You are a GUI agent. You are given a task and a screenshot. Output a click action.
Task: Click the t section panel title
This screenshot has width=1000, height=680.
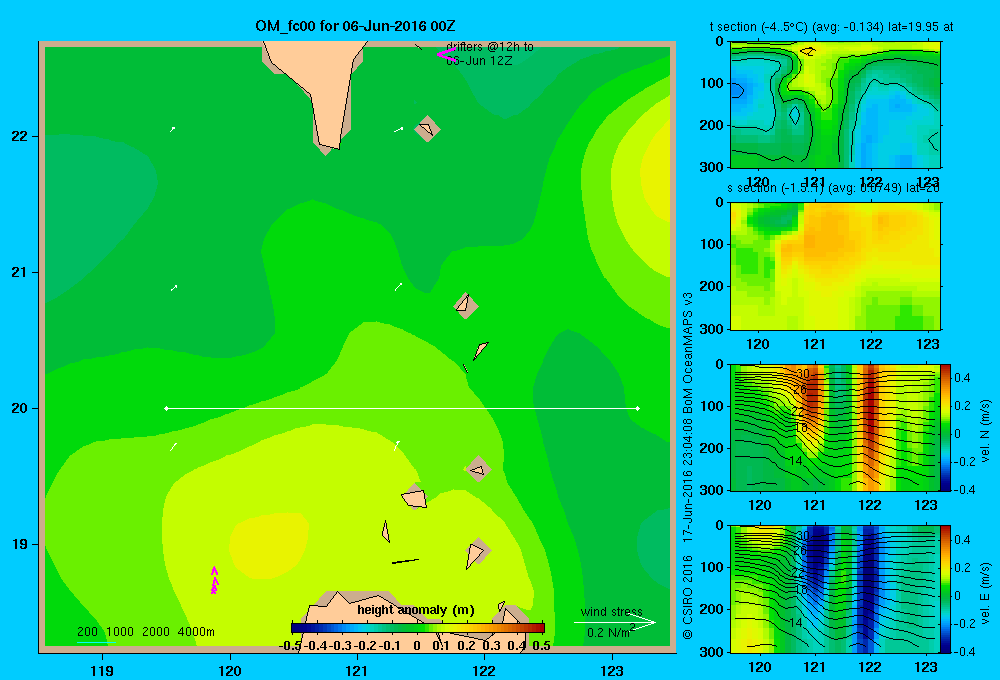click(x=832, y=27)
